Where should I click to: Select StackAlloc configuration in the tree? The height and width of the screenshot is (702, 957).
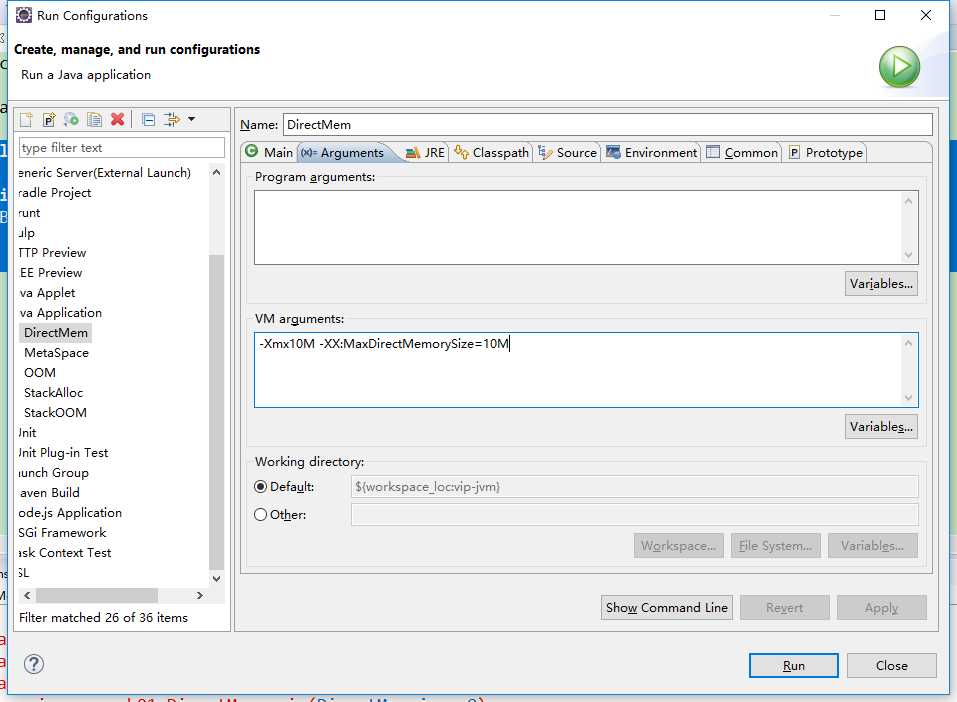pos(53,393)
